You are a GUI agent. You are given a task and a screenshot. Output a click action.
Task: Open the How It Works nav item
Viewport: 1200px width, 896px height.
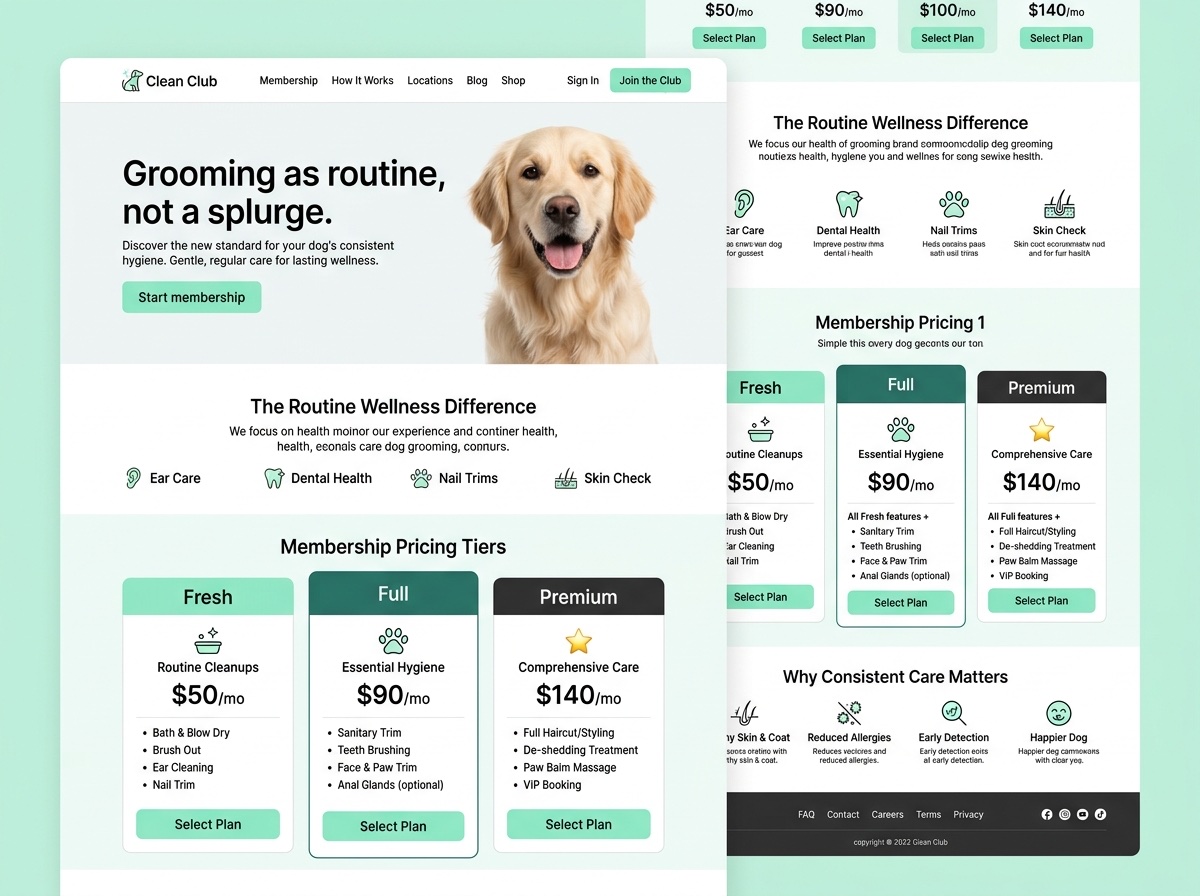point(362,81)
